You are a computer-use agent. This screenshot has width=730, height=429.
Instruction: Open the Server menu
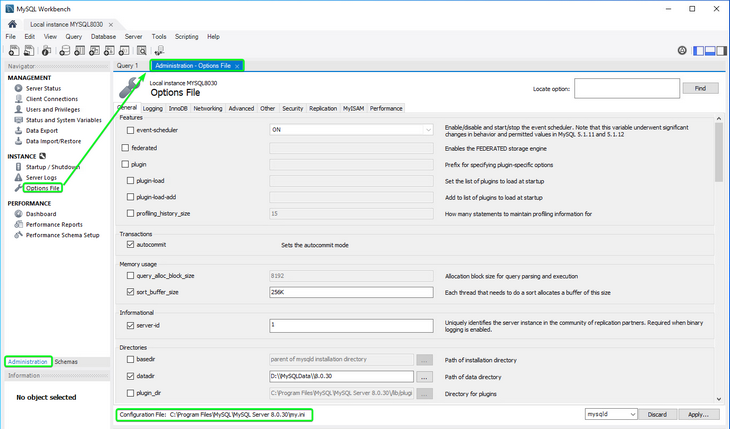point(134,37)
